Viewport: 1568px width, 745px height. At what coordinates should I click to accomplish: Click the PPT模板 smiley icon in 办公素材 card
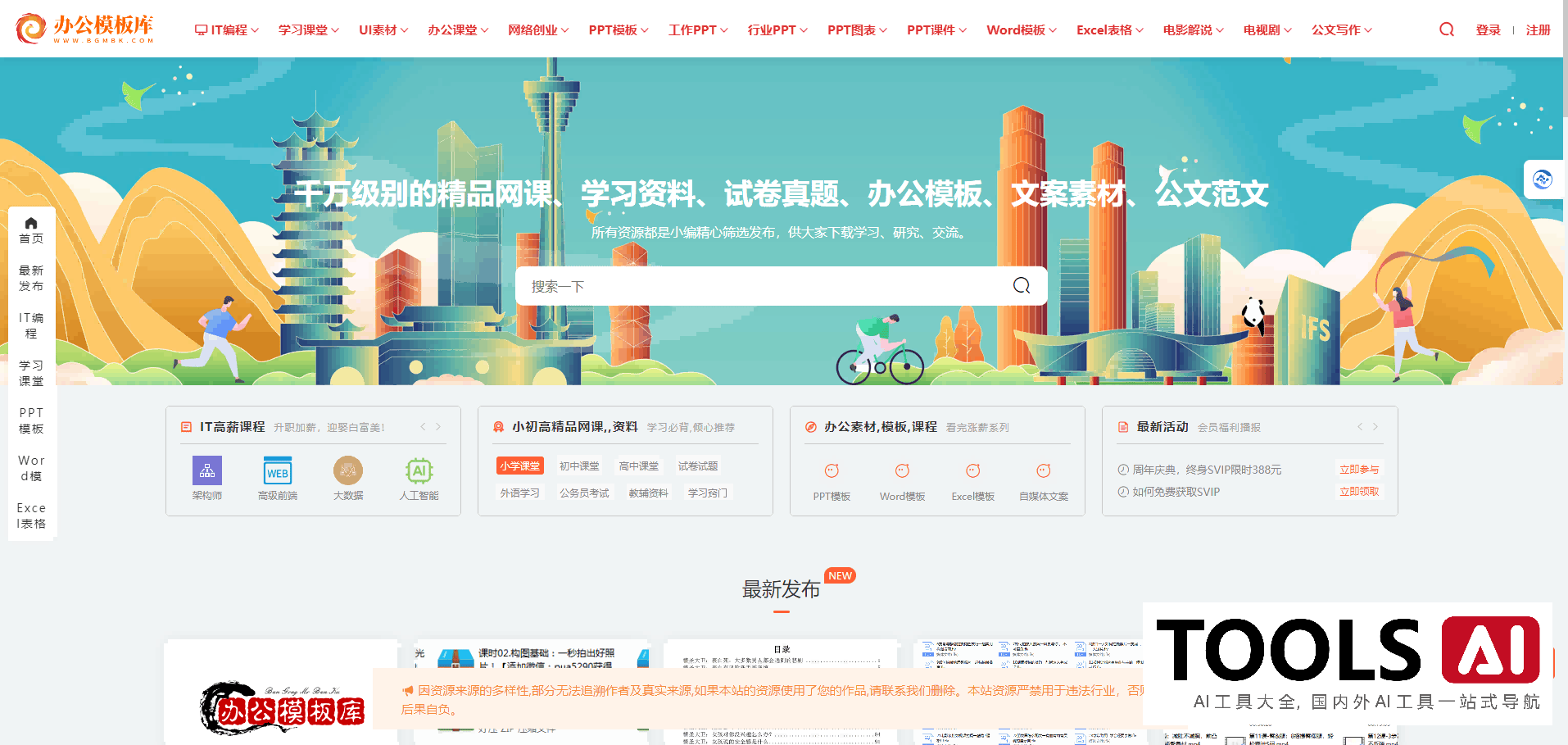[831, 470]
